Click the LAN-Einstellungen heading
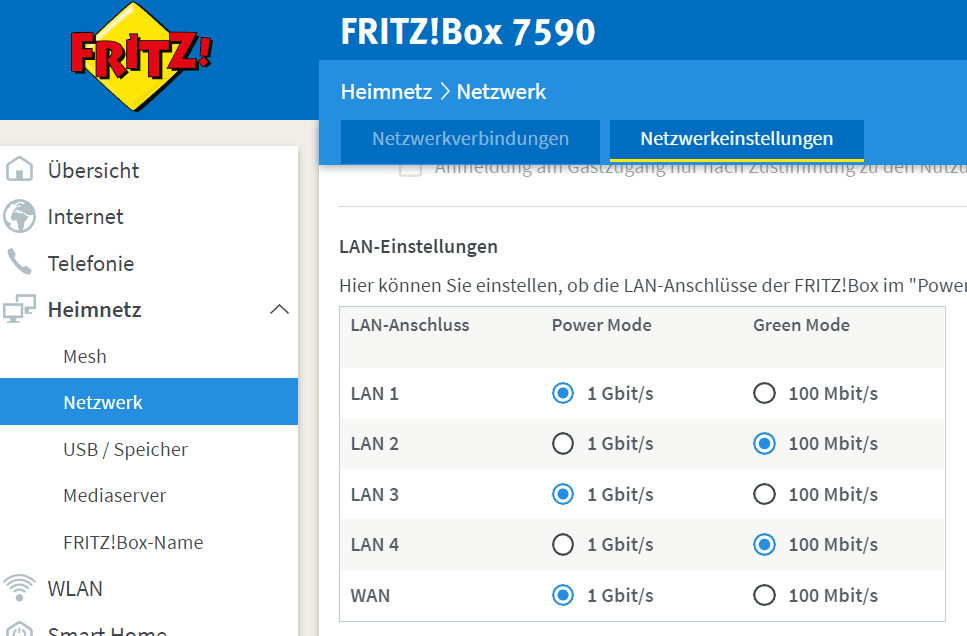 click(418, 247)
